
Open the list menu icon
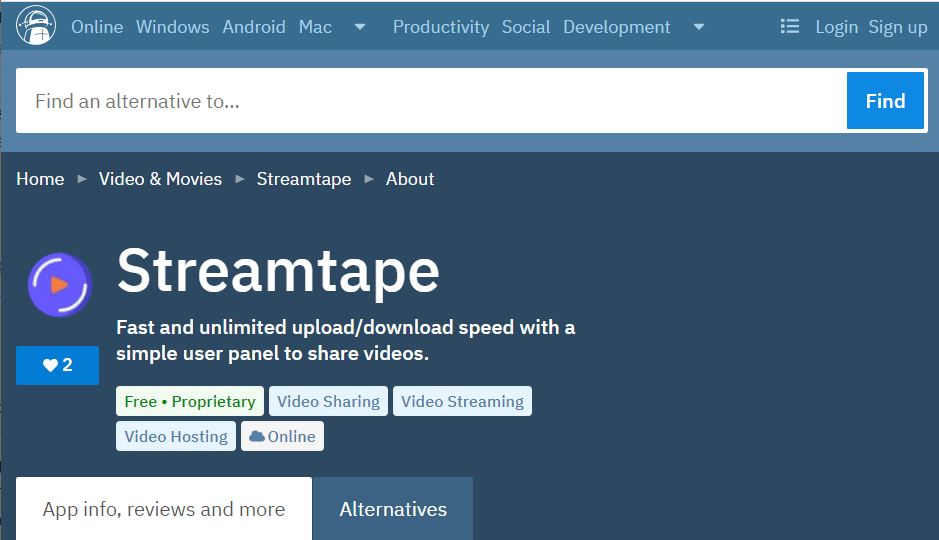(x=790, y=26)
